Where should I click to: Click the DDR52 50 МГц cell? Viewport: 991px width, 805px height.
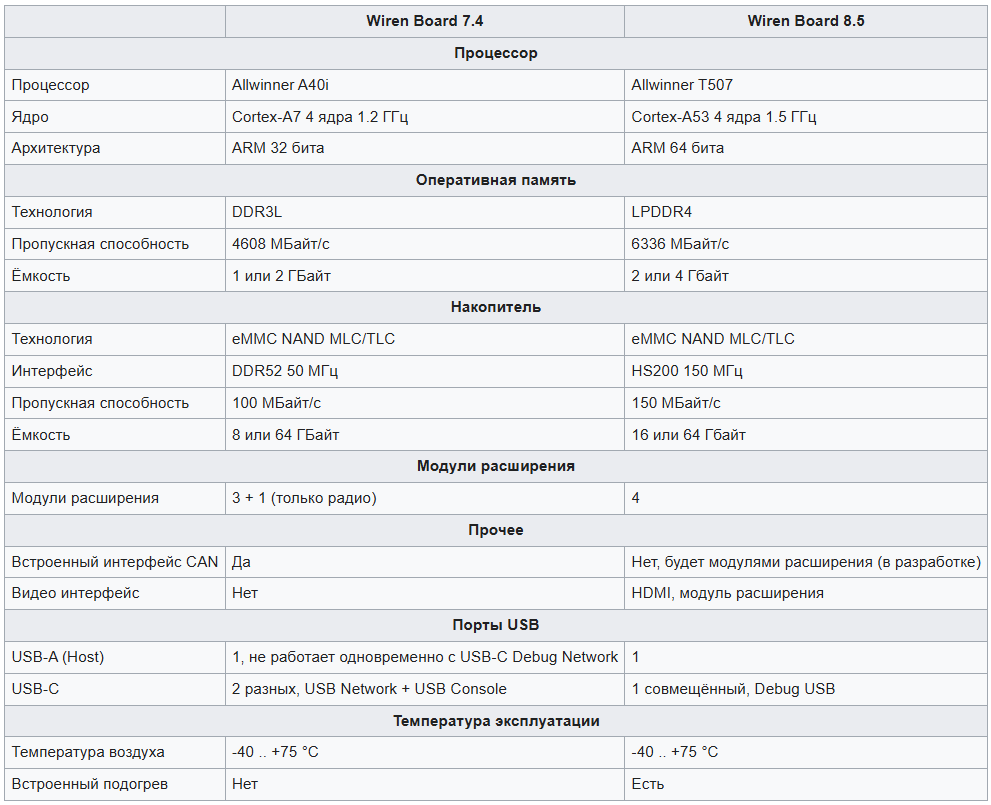(424, 371)
